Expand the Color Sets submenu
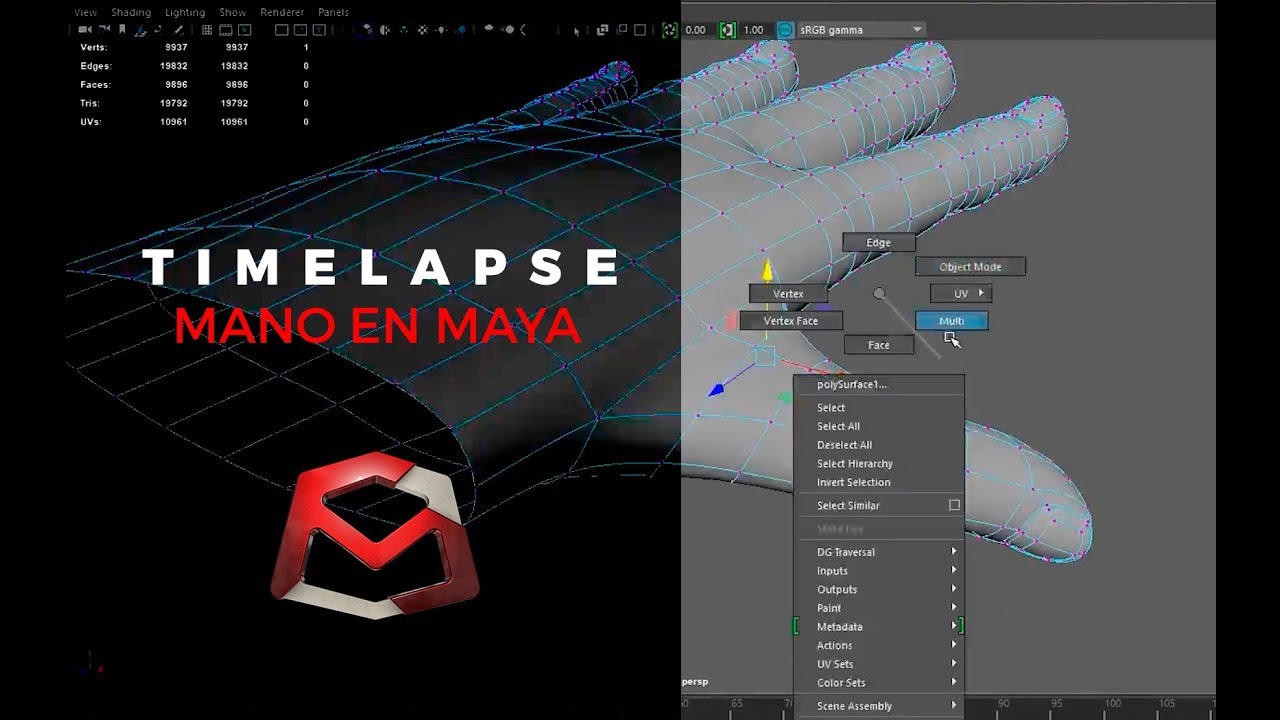Screen dimensions: 1280x720 [878, 683]
